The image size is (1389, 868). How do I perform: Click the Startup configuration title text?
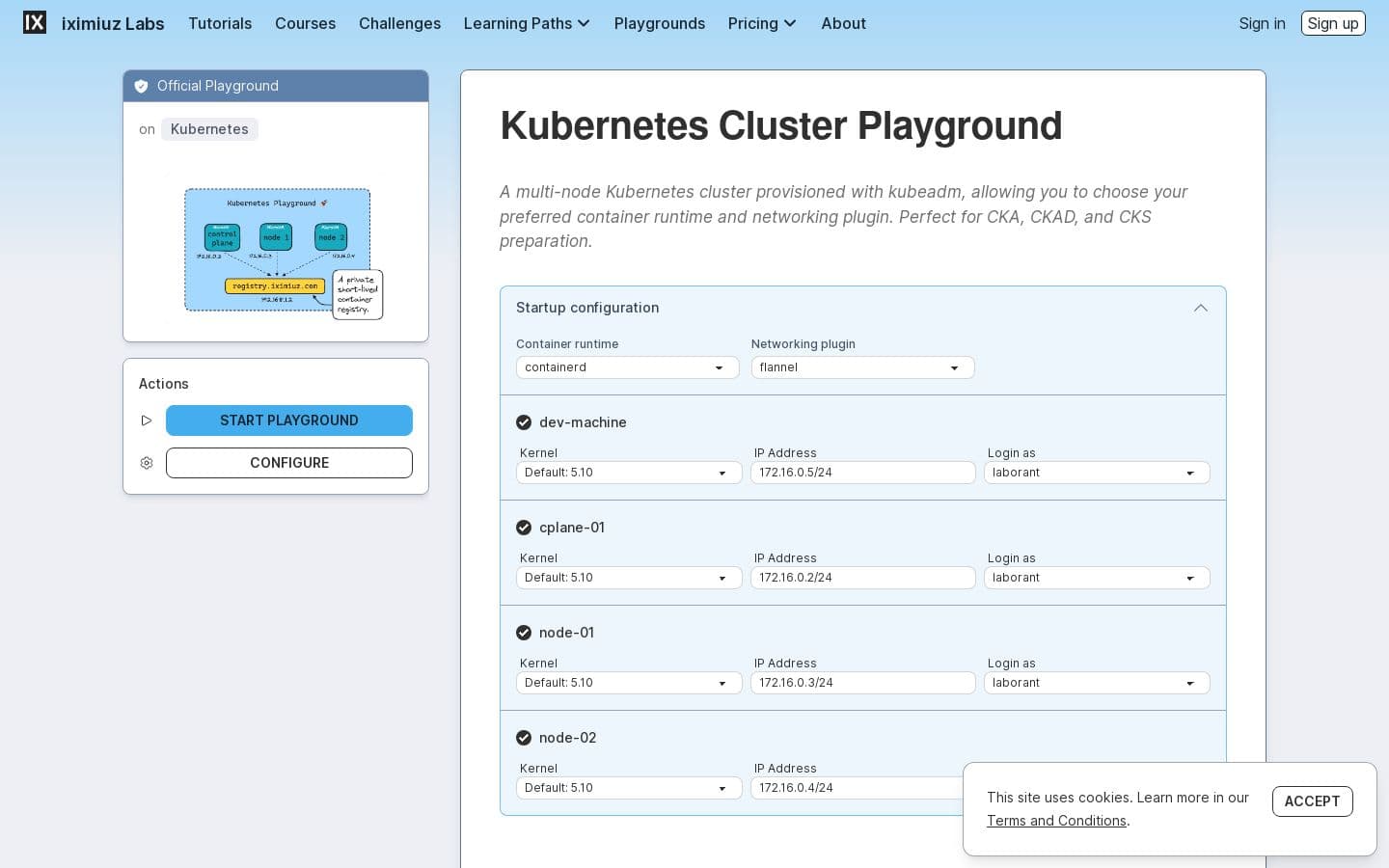tap(587, 308)
